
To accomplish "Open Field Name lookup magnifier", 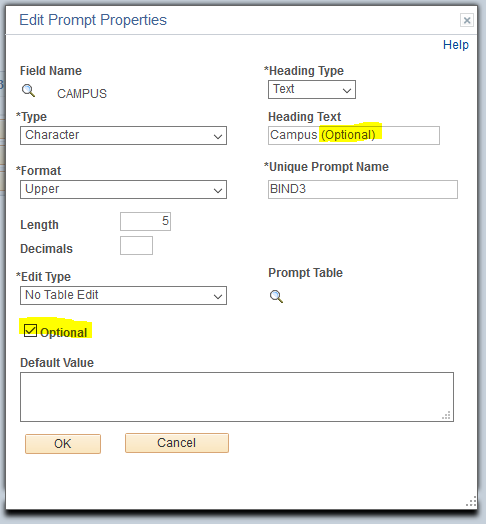I will point(28,91).
